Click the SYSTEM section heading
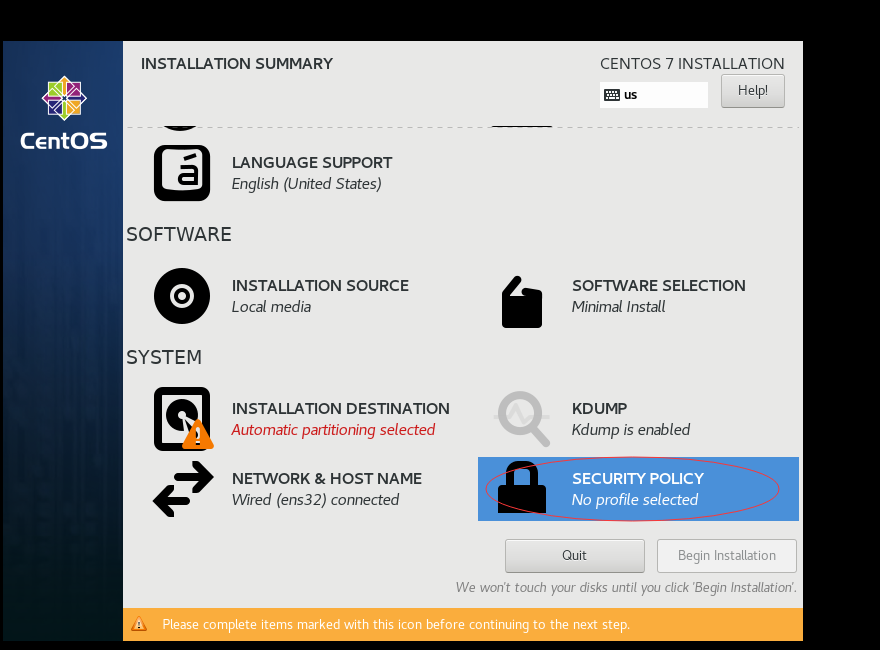Screen dimensions: 880x650 point(164,358)
